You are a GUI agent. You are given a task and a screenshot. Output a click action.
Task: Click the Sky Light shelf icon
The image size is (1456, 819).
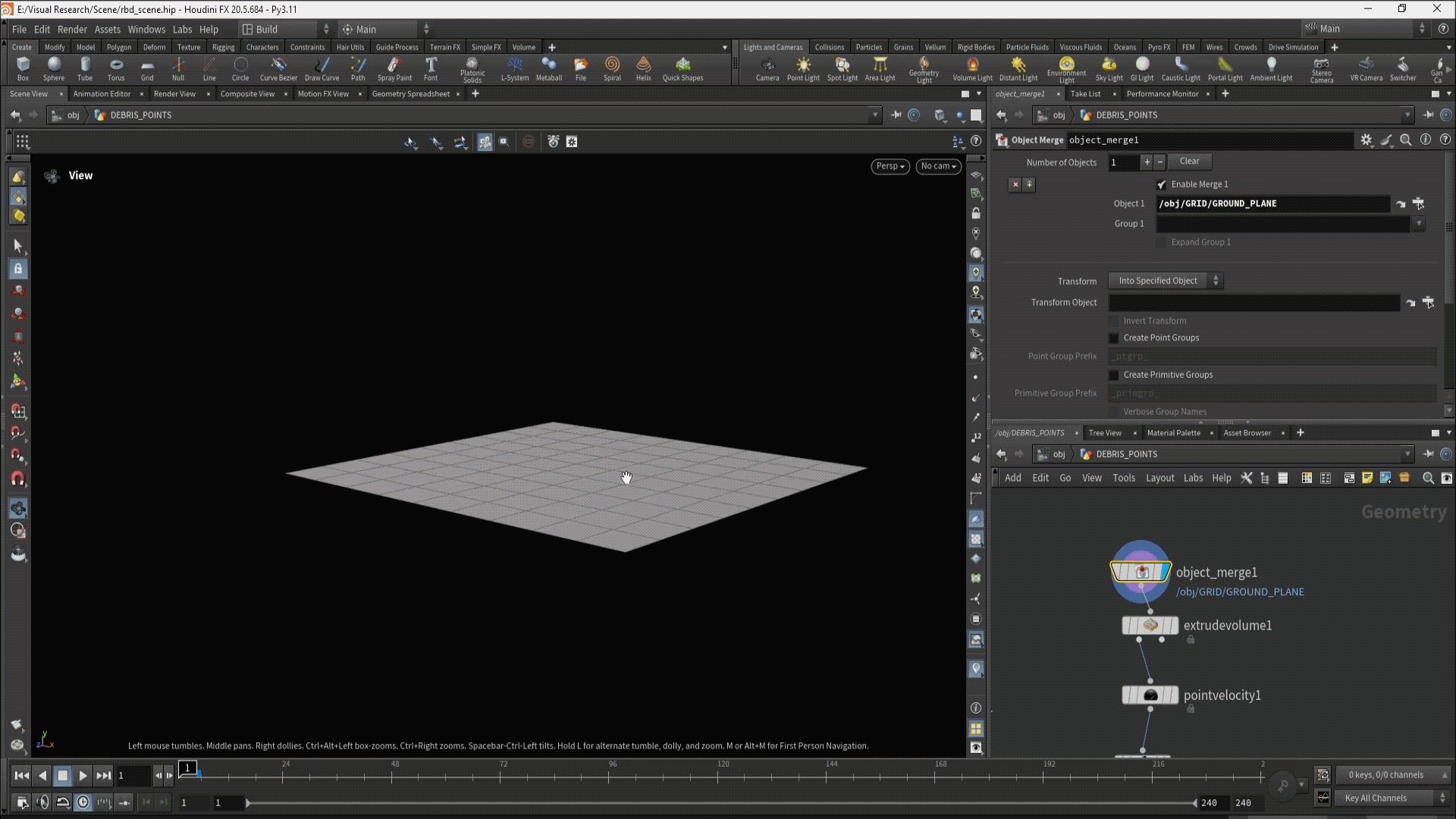tap(1109, 68)
